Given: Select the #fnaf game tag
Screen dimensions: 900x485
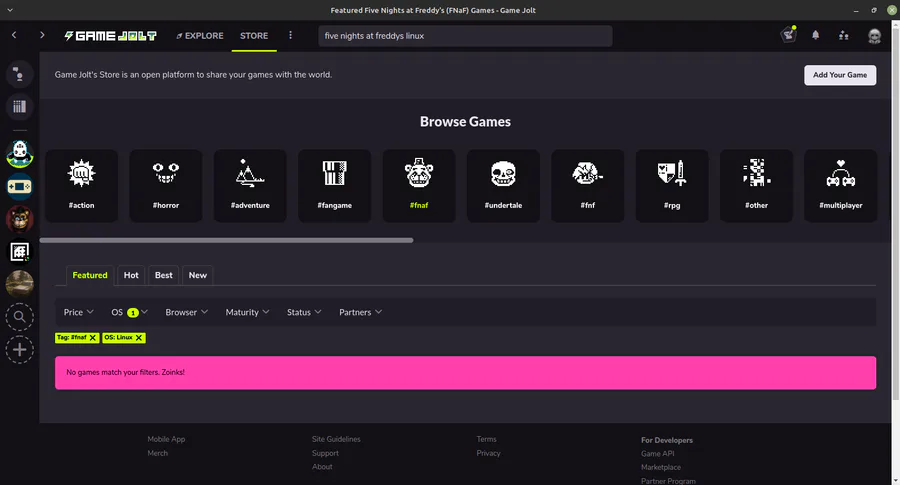Looking at the screenshot, I should coord(419,186).
